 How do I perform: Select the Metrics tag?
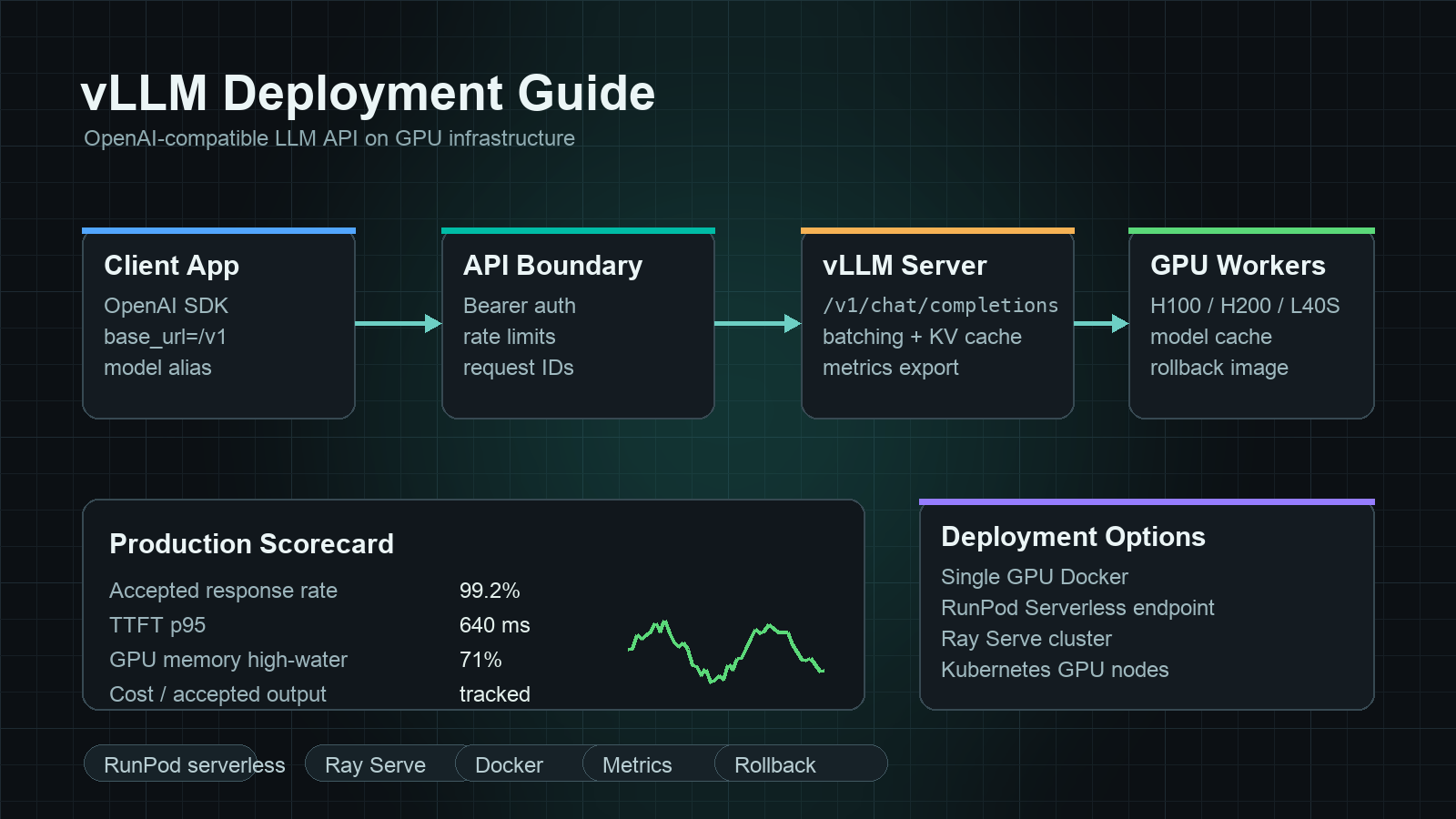648,763
